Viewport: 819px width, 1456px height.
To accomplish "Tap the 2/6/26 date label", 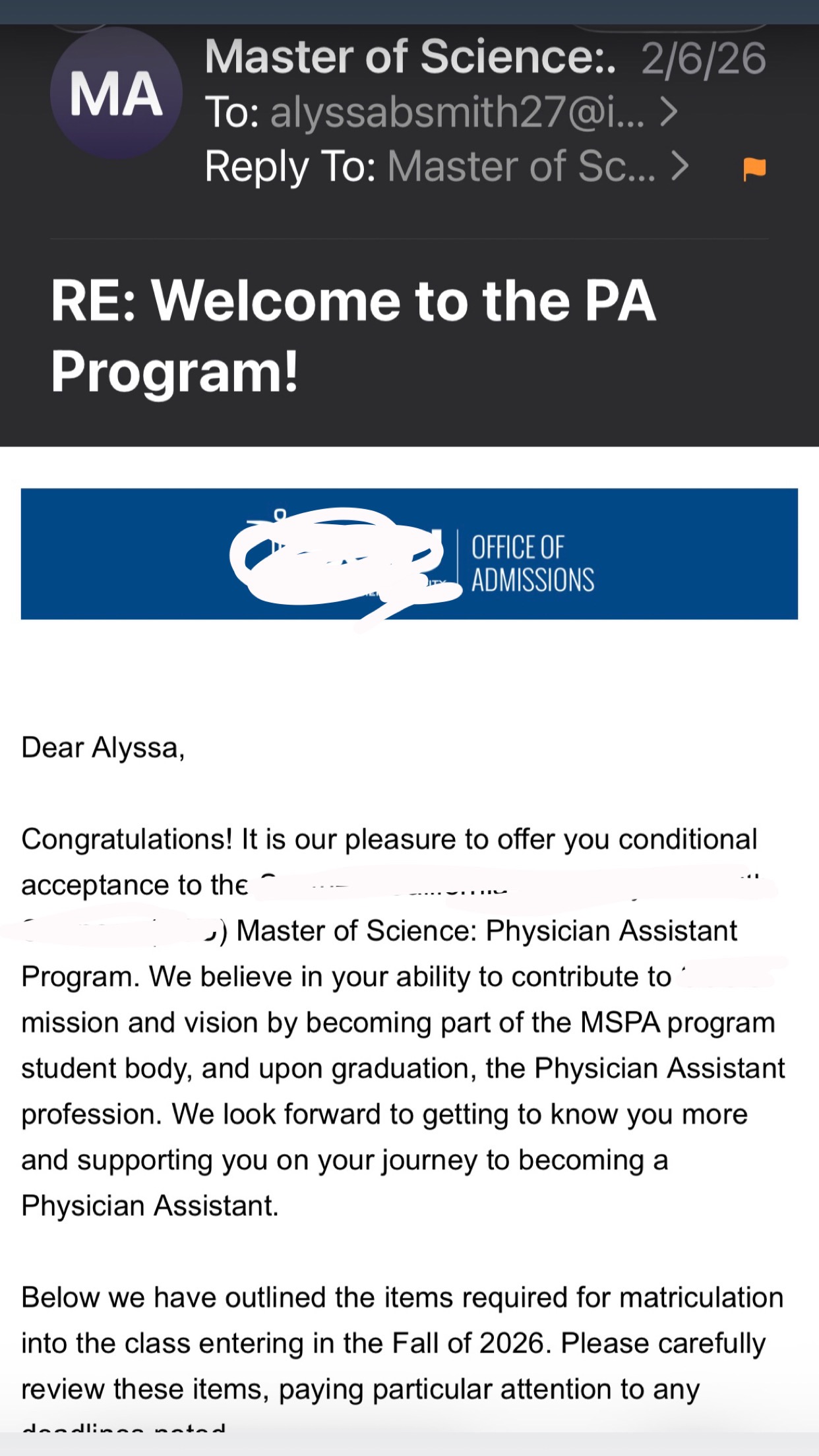I will pos(703,59).
